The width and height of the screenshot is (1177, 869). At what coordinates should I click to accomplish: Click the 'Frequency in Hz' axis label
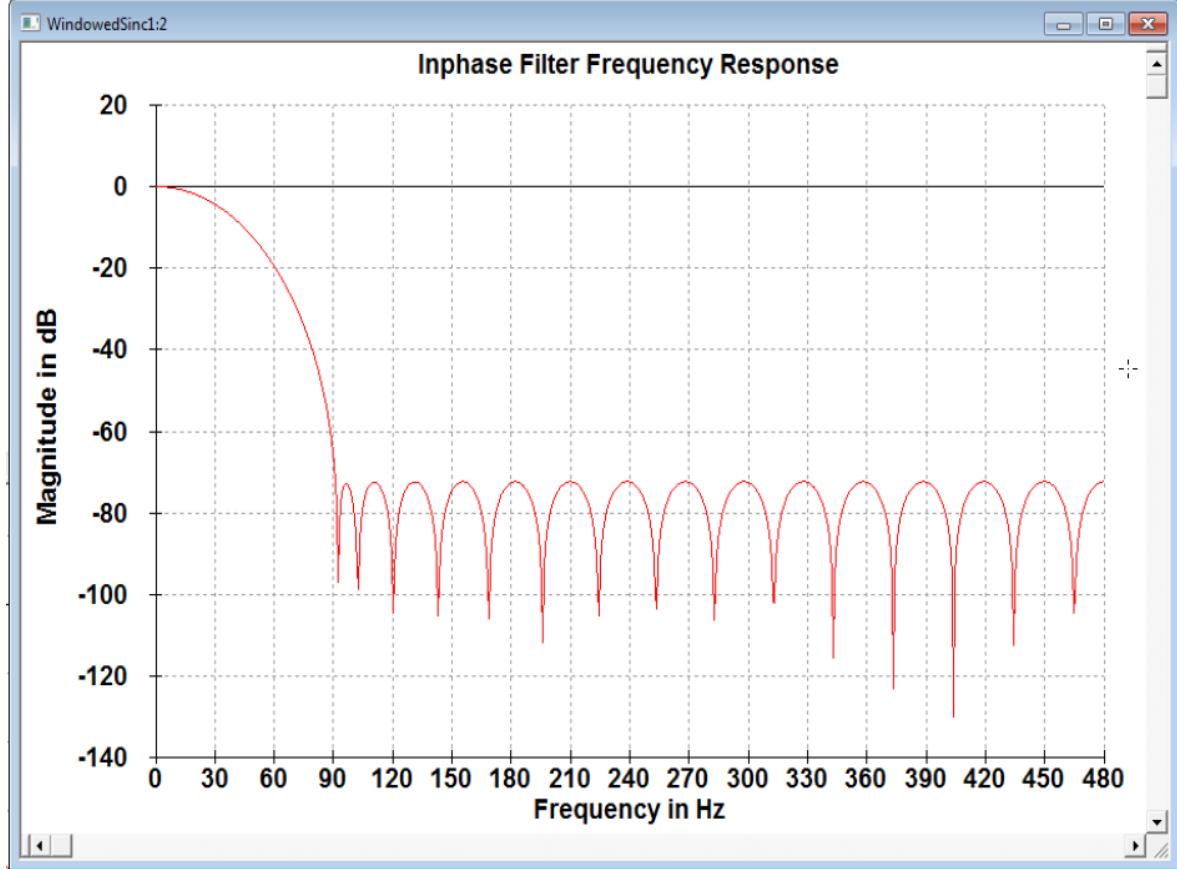click(x=629, y=809)
